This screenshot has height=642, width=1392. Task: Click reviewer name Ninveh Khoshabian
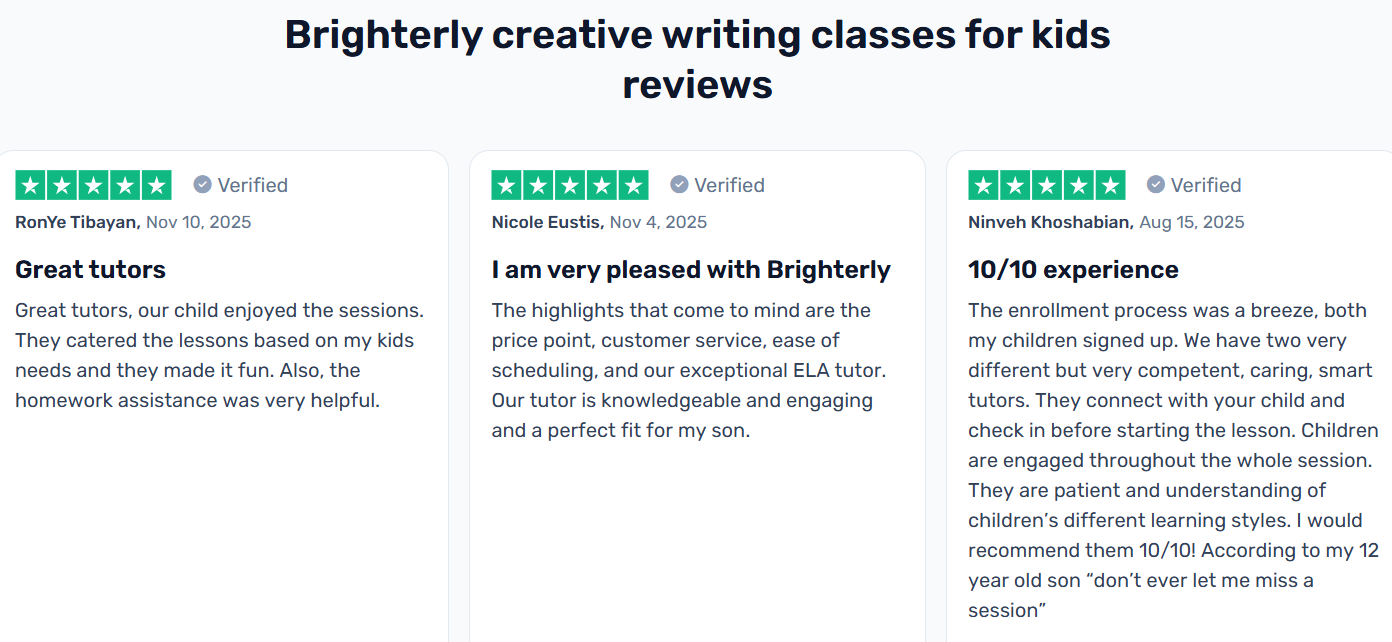point(1050,222)
